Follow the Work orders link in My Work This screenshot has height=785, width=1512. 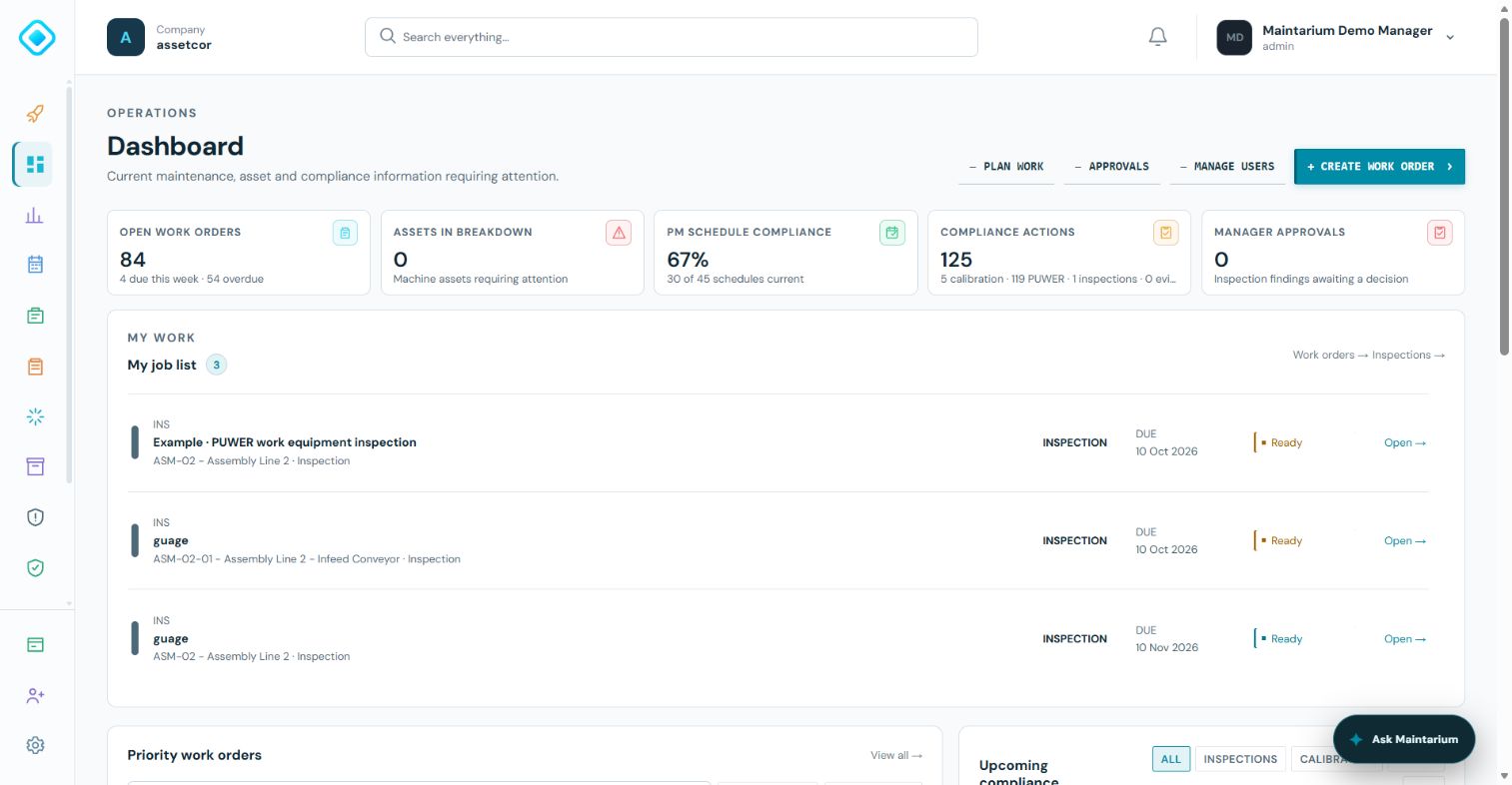click(x=1330, y=355)
